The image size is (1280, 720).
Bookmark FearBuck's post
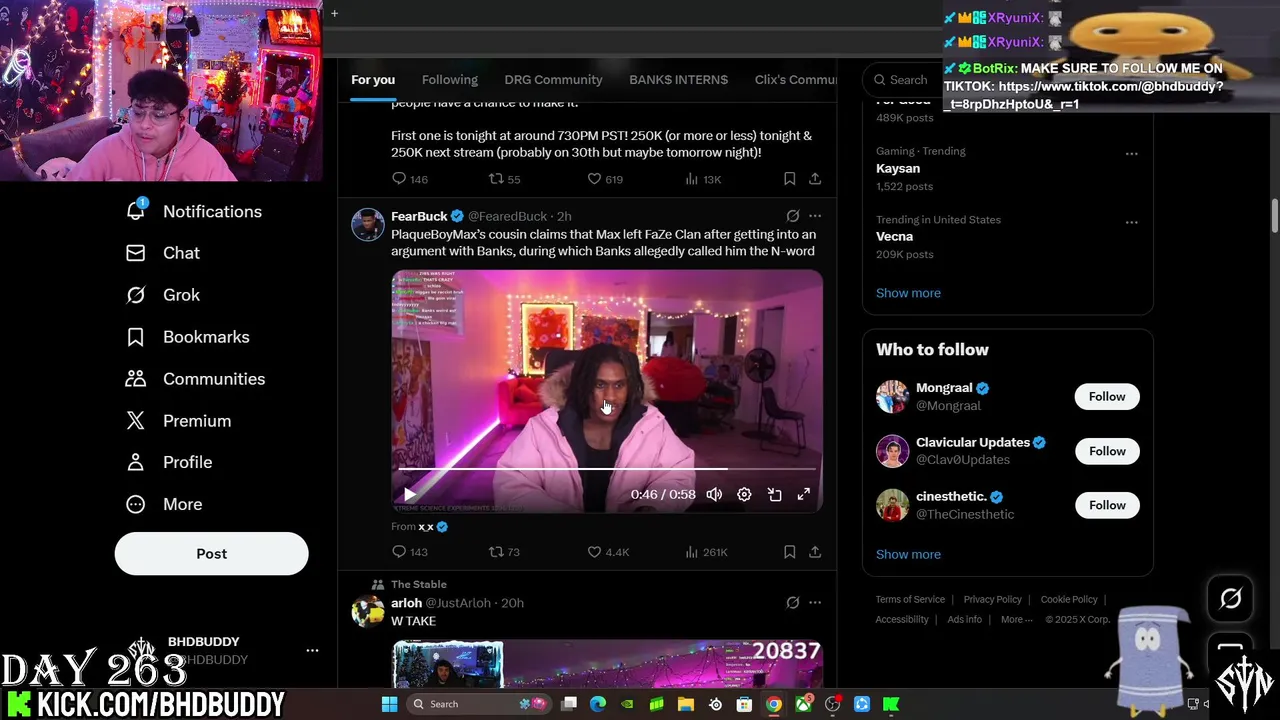click(x=789, y=552)
